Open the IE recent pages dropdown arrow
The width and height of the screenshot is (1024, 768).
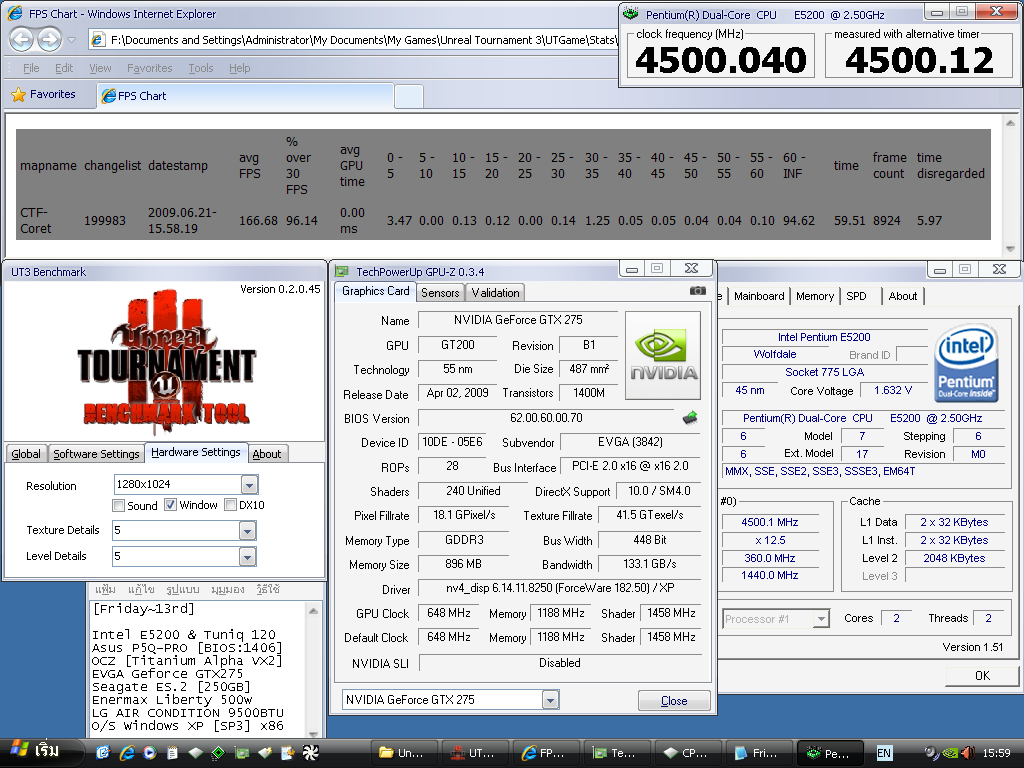72,40
